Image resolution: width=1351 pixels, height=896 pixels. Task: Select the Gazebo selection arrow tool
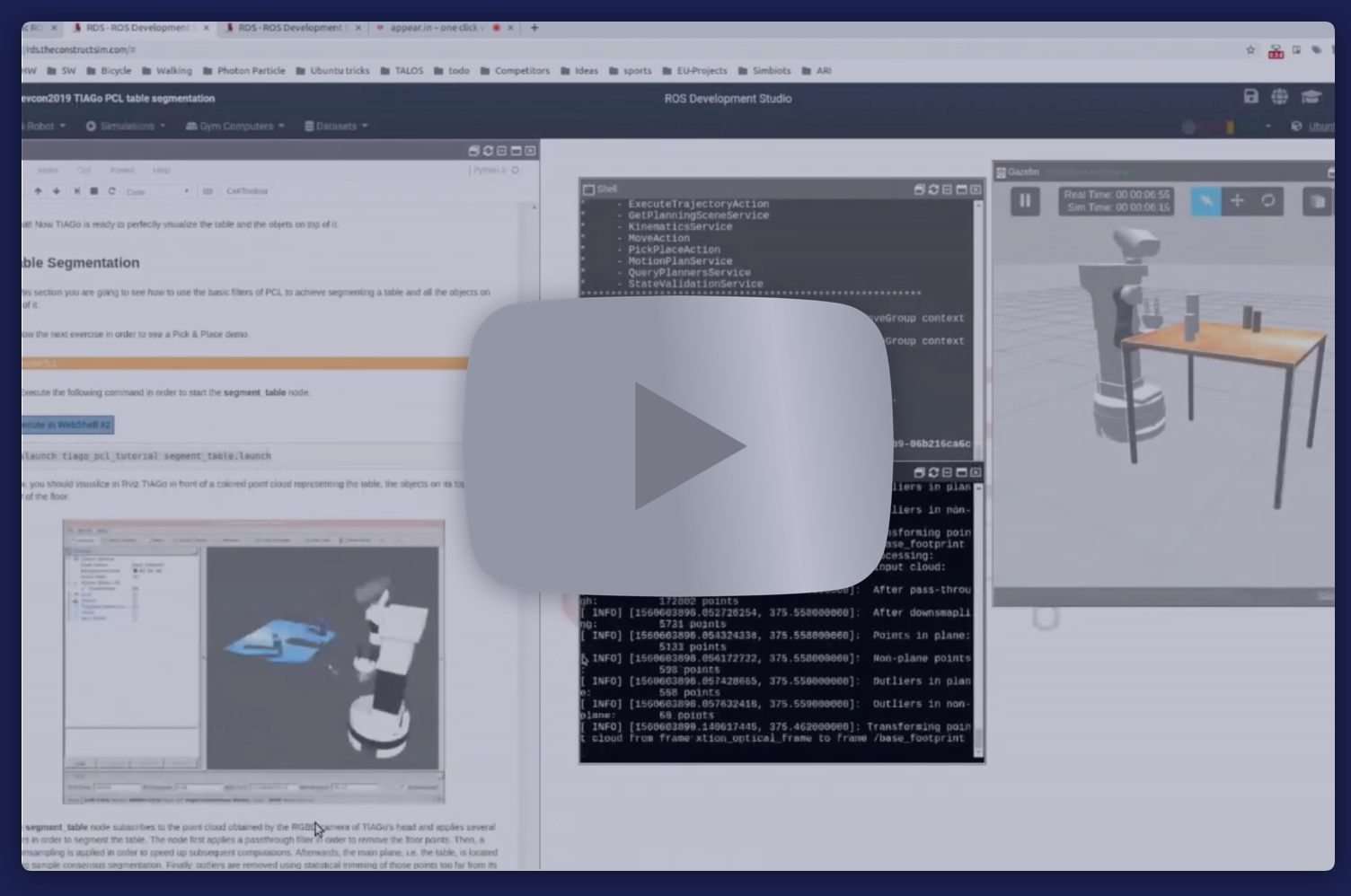click(1205, 201)
